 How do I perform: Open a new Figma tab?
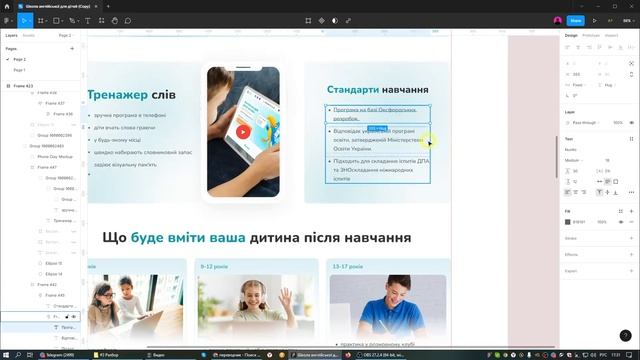[108, 7]
